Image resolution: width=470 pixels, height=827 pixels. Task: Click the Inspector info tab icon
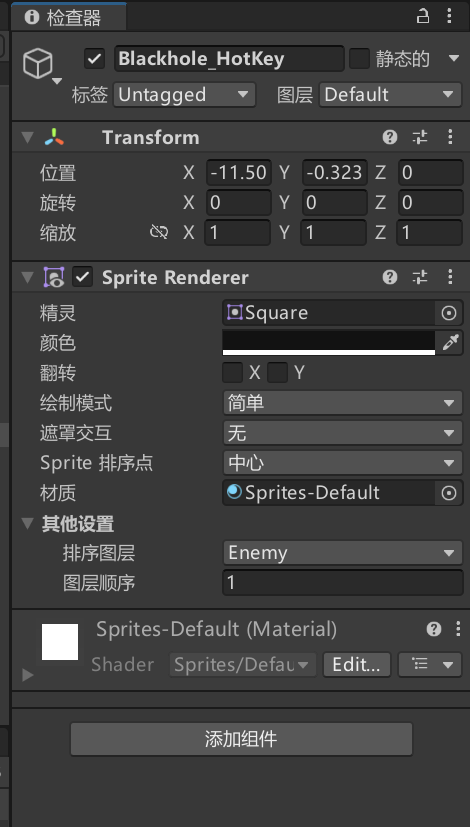(x=32, y=18)
